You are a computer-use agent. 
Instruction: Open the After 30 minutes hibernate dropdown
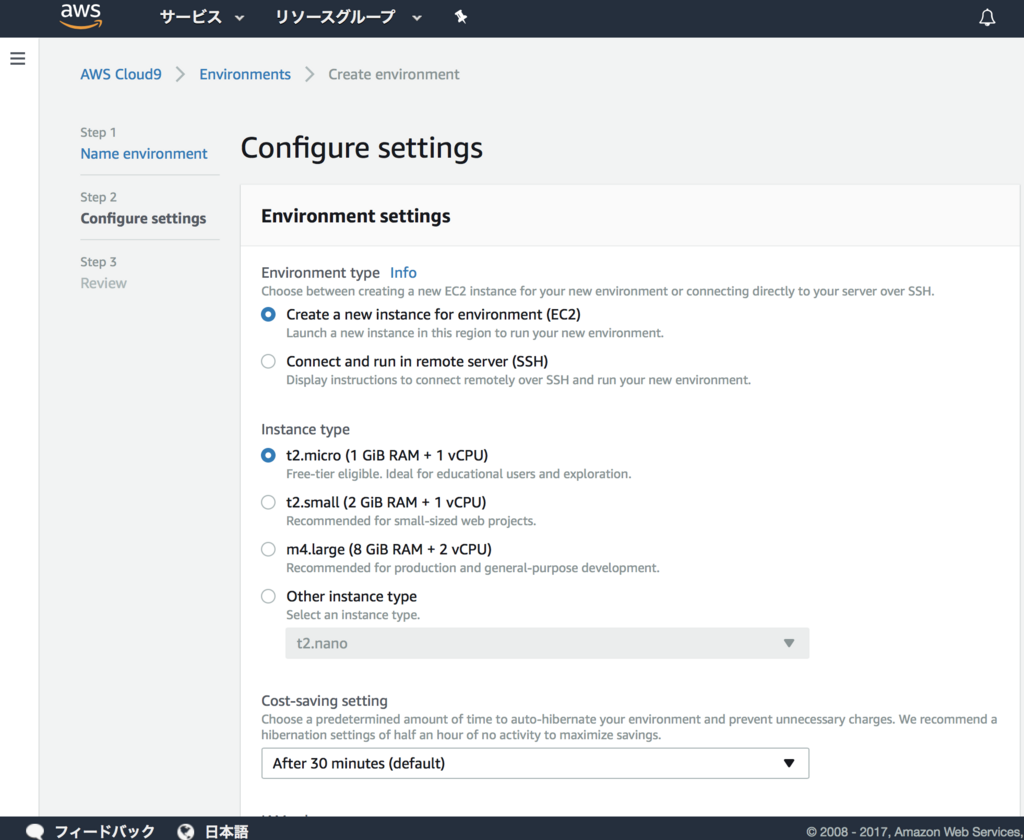click(535, 763)
